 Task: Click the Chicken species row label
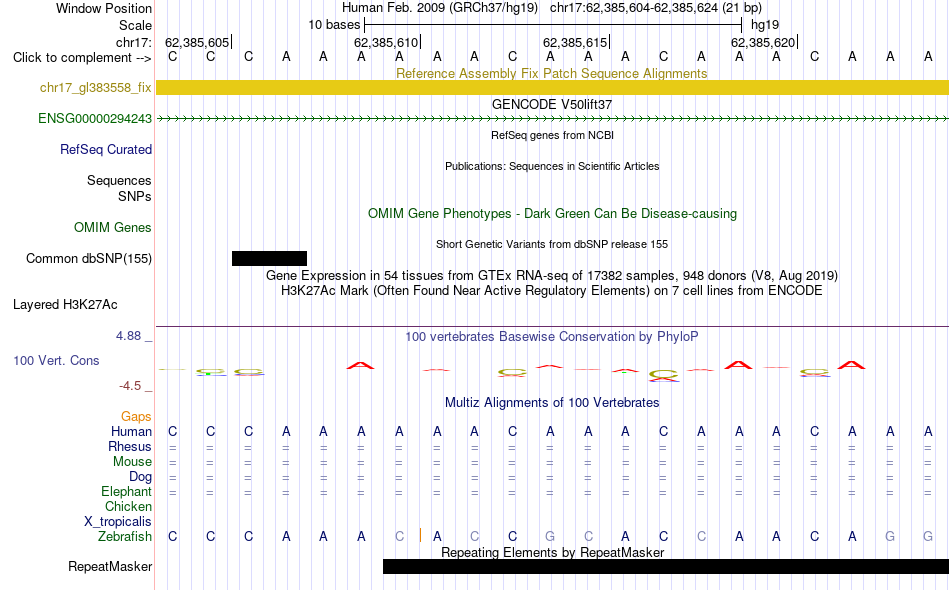point(128,506)
